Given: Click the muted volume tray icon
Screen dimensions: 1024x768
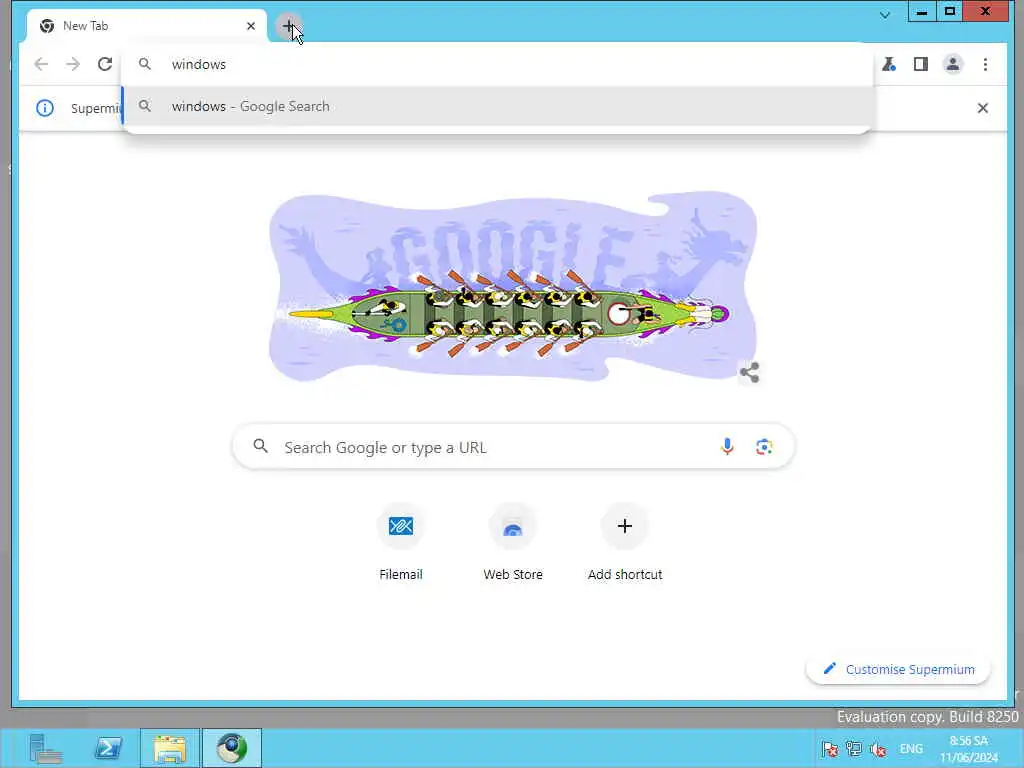Looking at the screenshot, I should (878, 749).
